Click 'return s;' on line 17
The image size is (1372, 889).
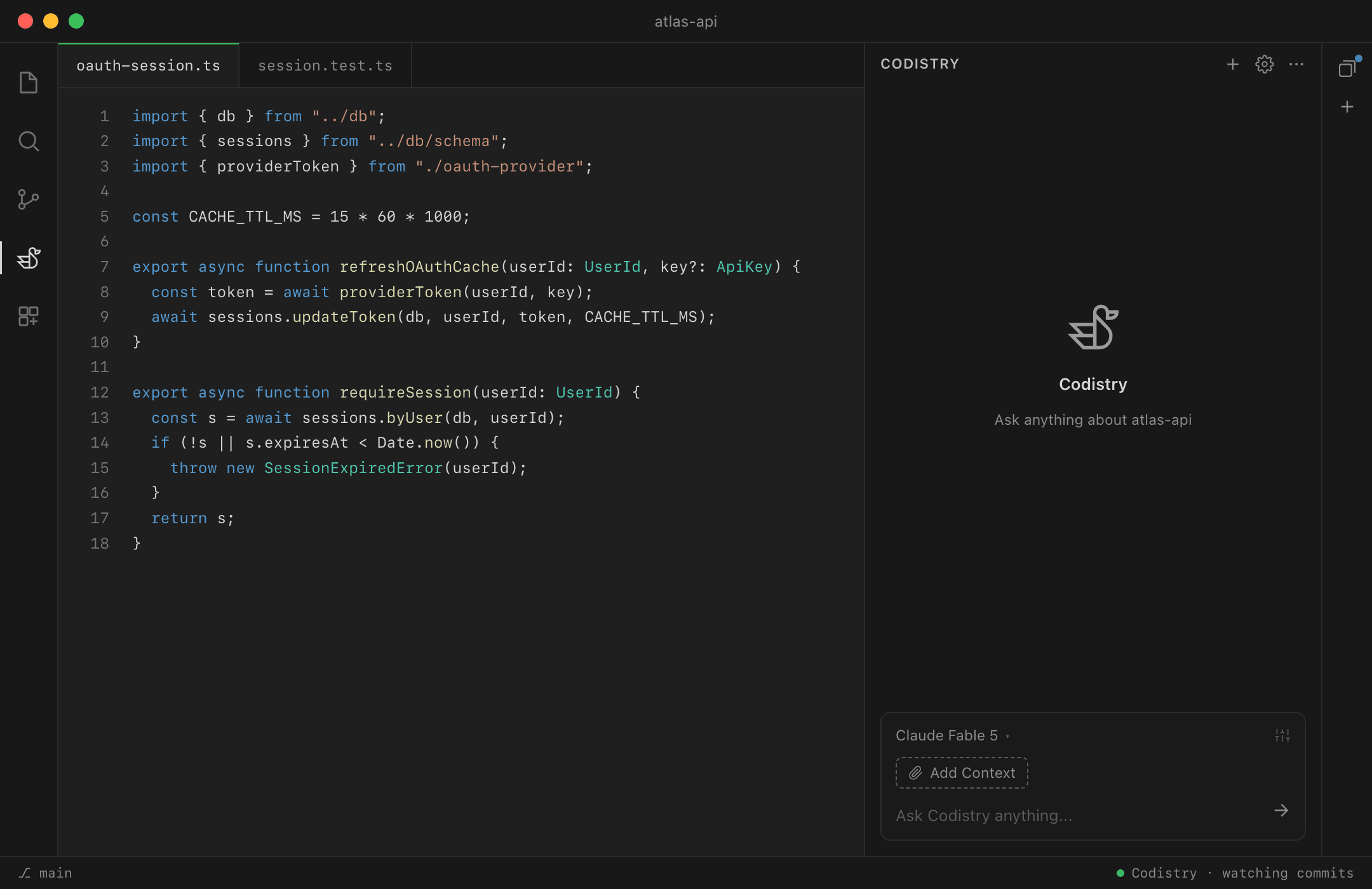point(193,518)
